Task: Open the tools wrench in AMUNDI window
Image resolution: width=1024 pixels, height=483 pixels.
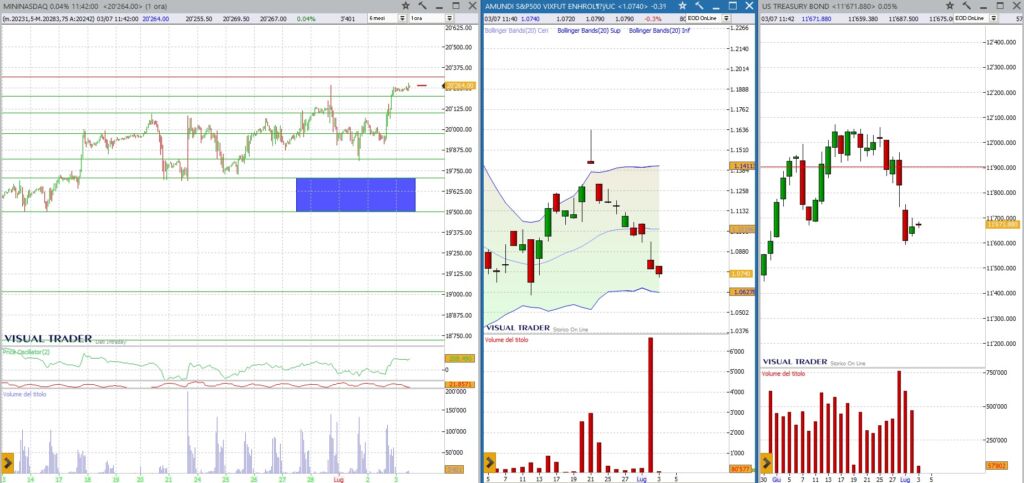Action: [699, 6]
